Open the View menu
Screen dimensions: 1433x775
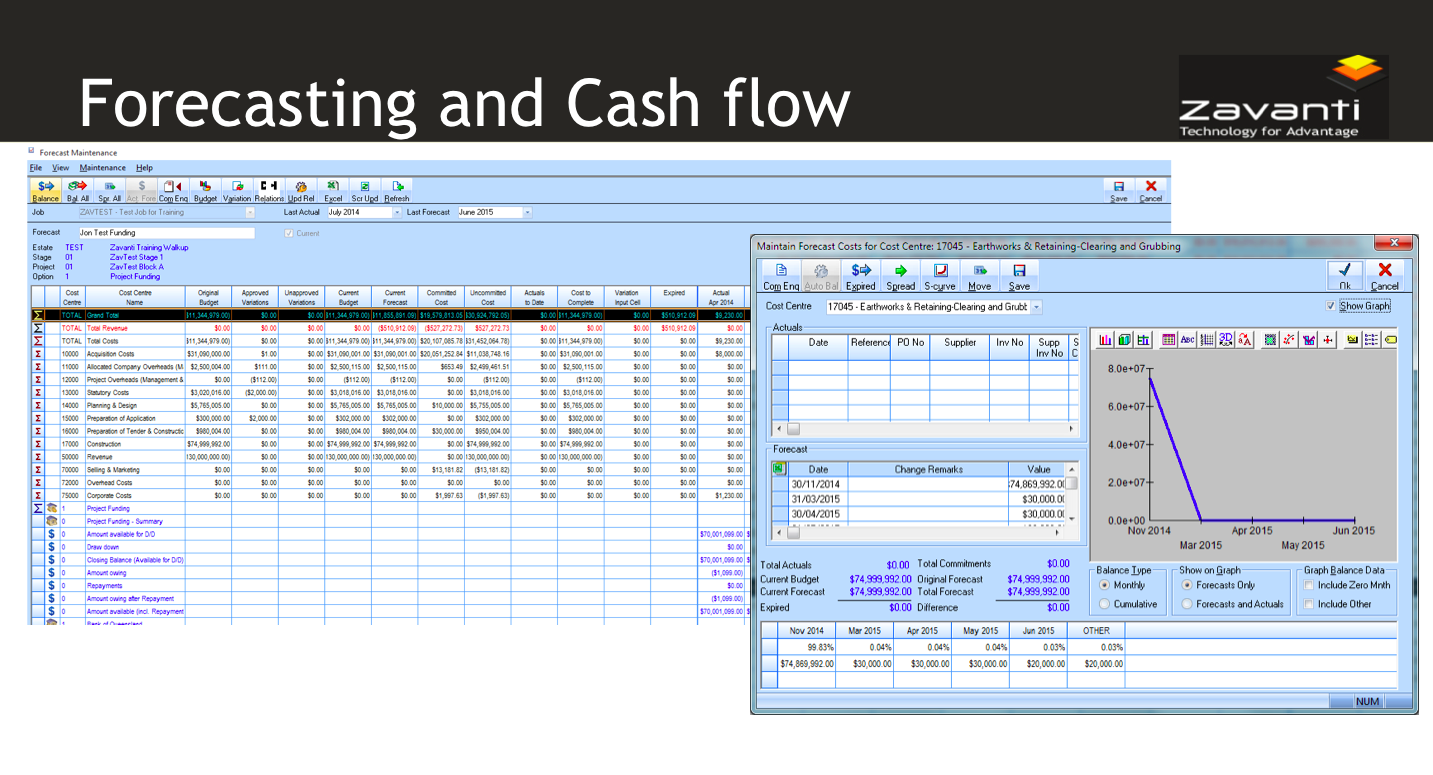[x=61, y=168]
